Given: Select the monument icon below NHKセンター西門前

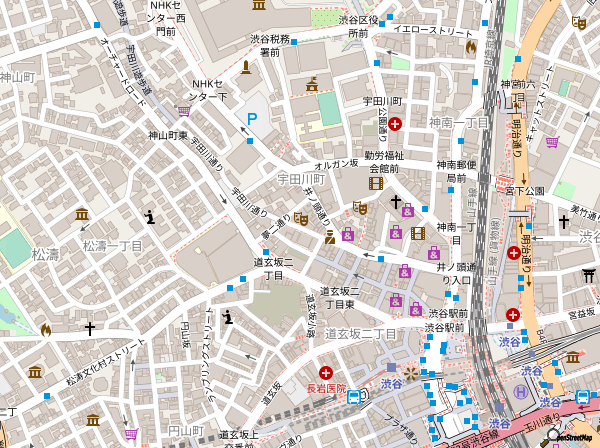Looking at the screenshot, I should click(246, 67).
